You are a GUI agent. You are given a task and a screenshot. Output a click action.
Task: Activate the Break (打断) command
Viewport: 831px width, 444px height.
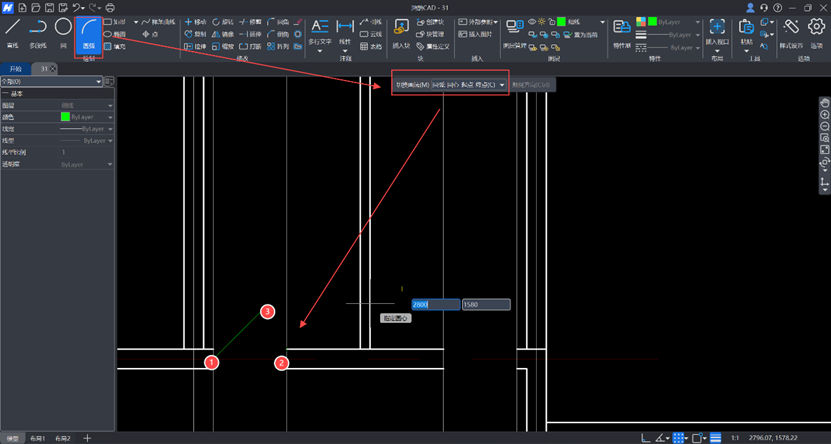250,47
